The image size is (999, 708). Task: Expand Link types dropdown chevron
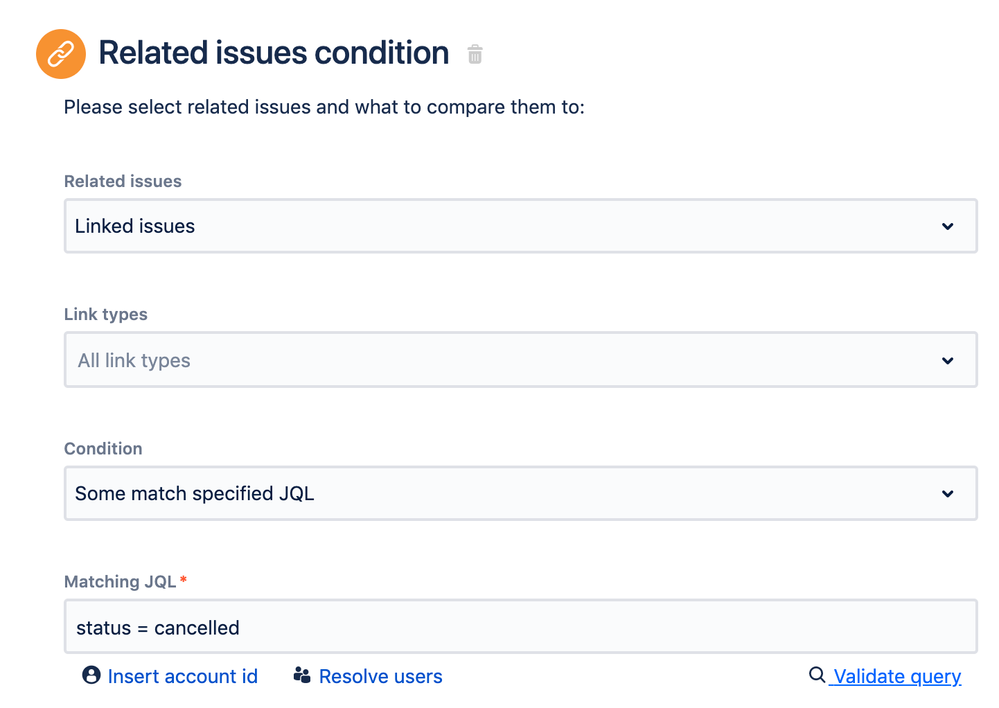[x=947, y=361]
